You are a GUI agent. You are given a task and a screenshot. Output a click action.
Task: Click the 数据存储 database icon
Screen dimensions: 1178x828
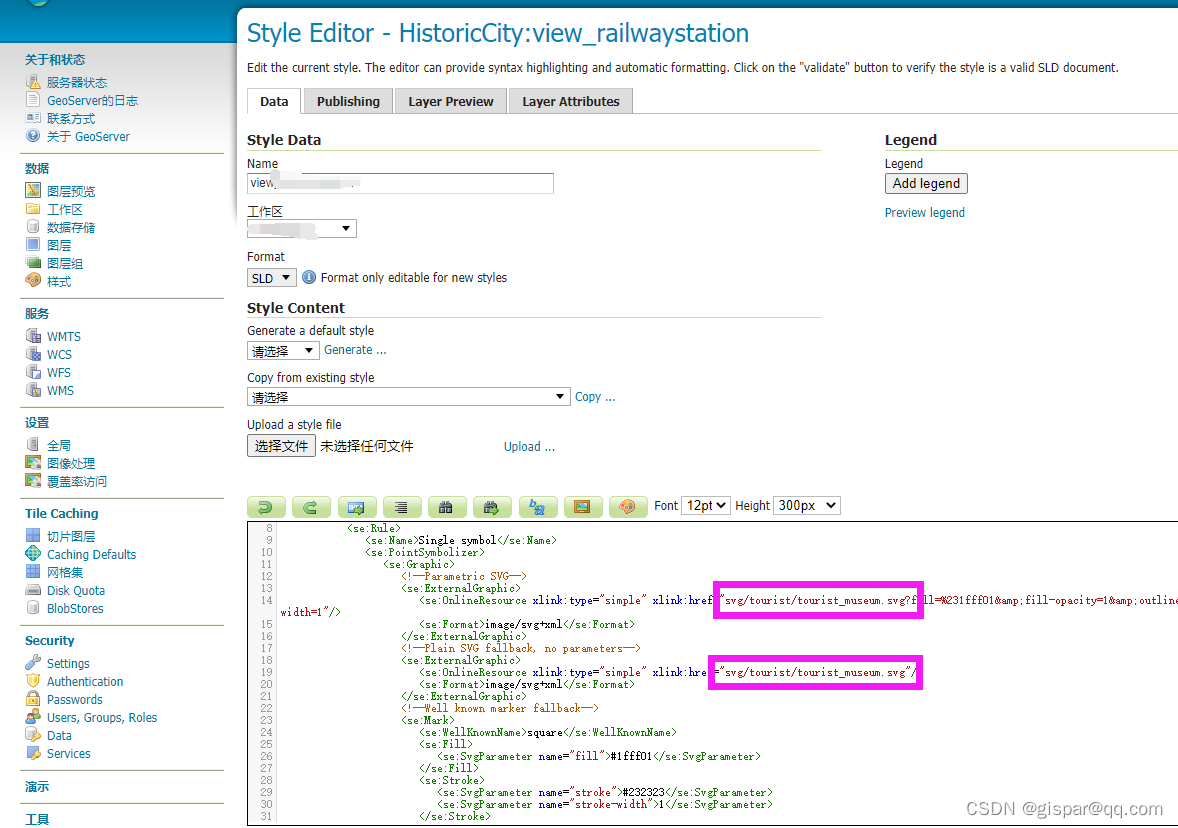click(33, 227)
